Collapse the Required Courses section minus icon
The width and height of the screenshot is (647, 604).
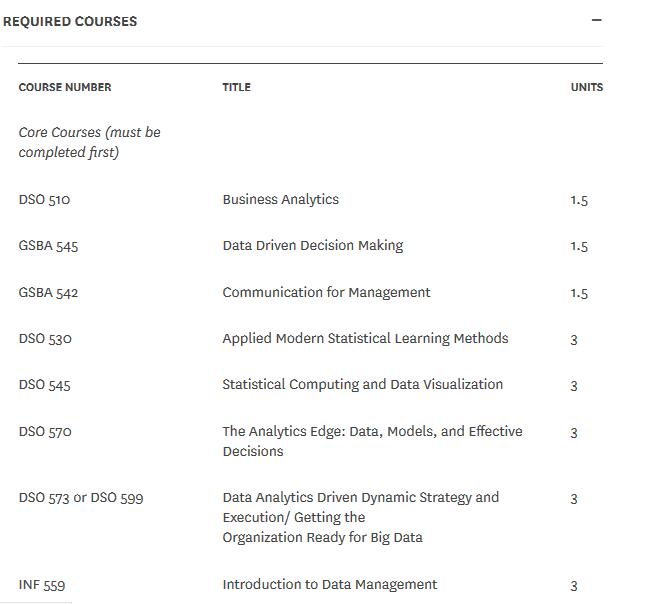597,20
